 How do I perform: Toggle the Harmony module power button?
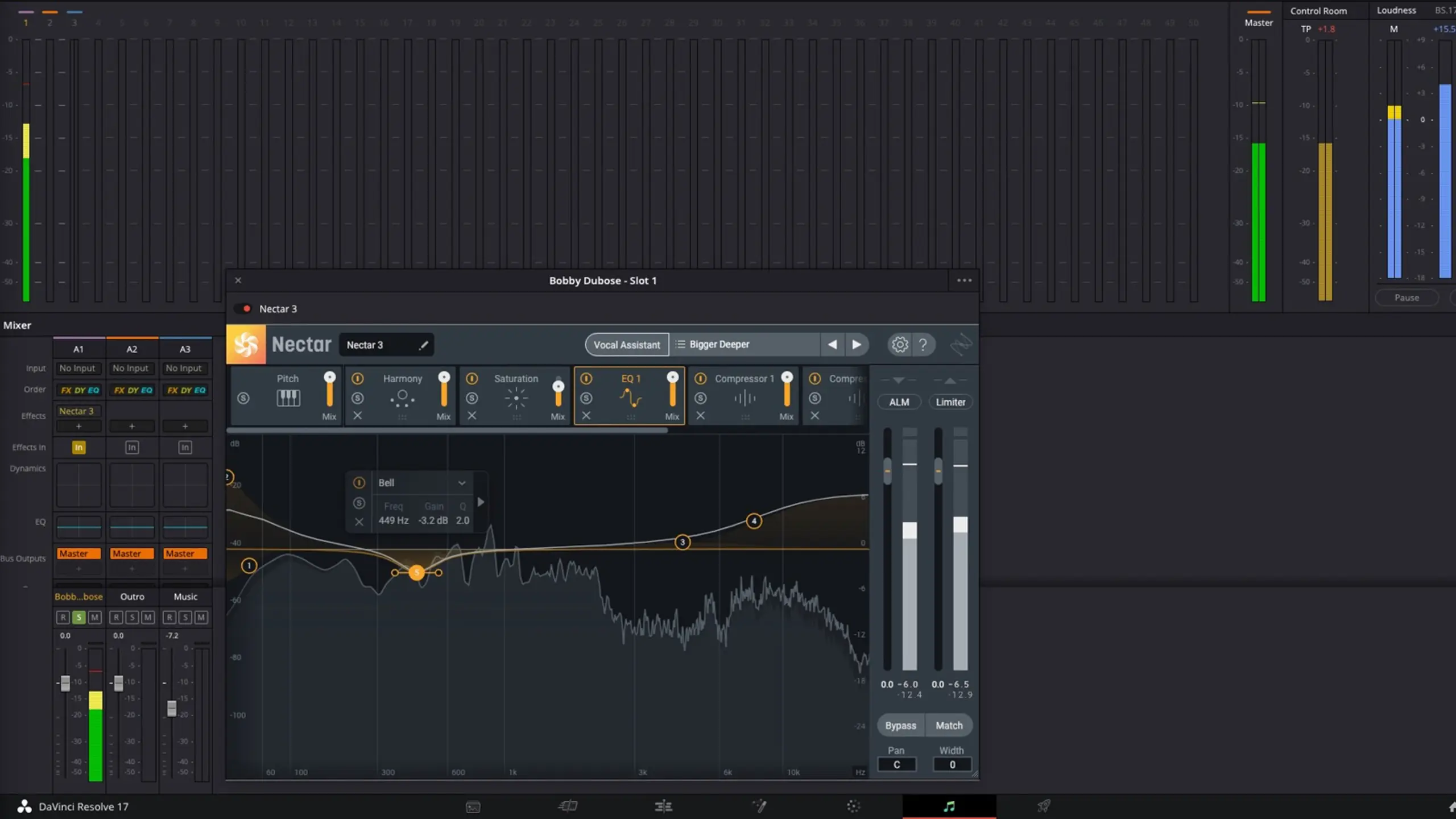(x=358, y=378)
